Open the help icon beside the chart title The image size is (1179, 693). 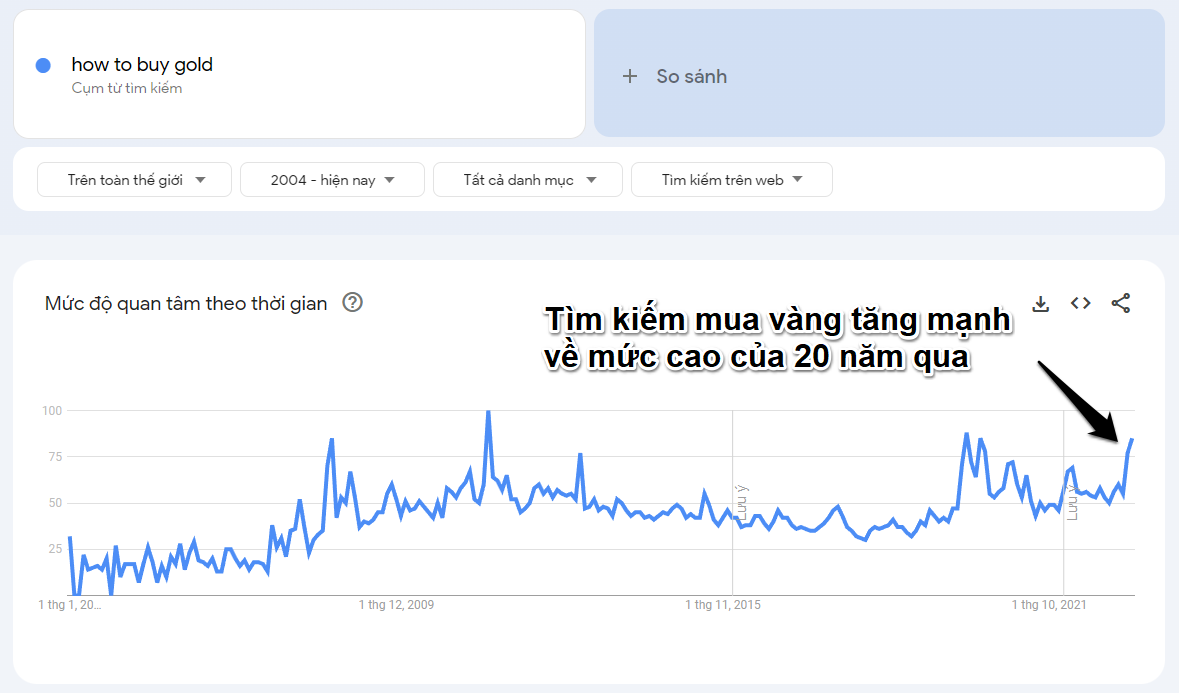point(352,303)
